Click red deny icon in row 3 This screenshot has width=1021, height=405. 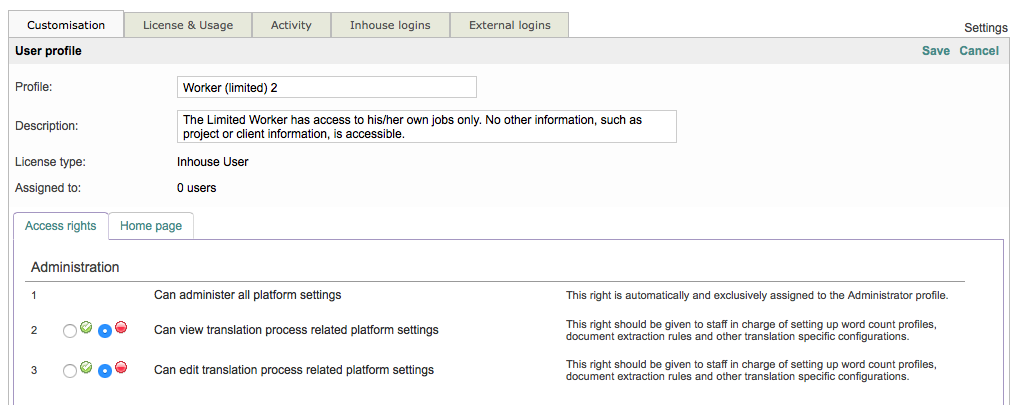pos(121,367)
